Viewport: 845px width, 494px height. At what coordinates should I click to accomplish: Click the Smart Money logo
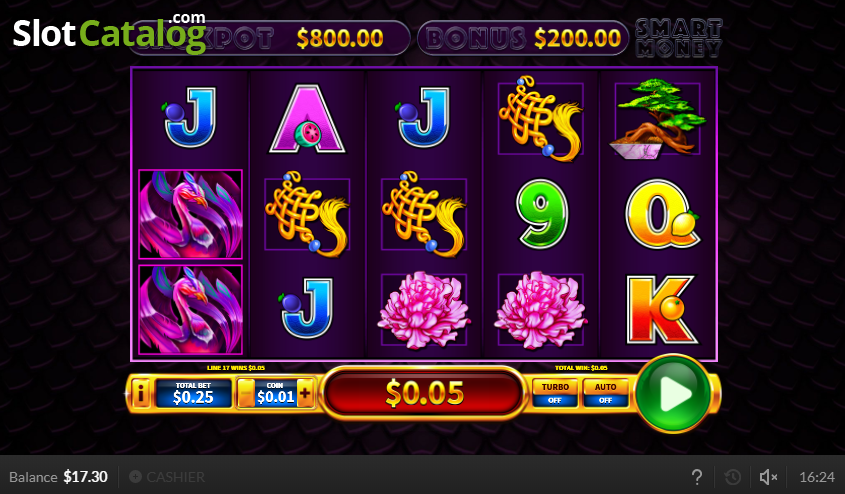678,38
